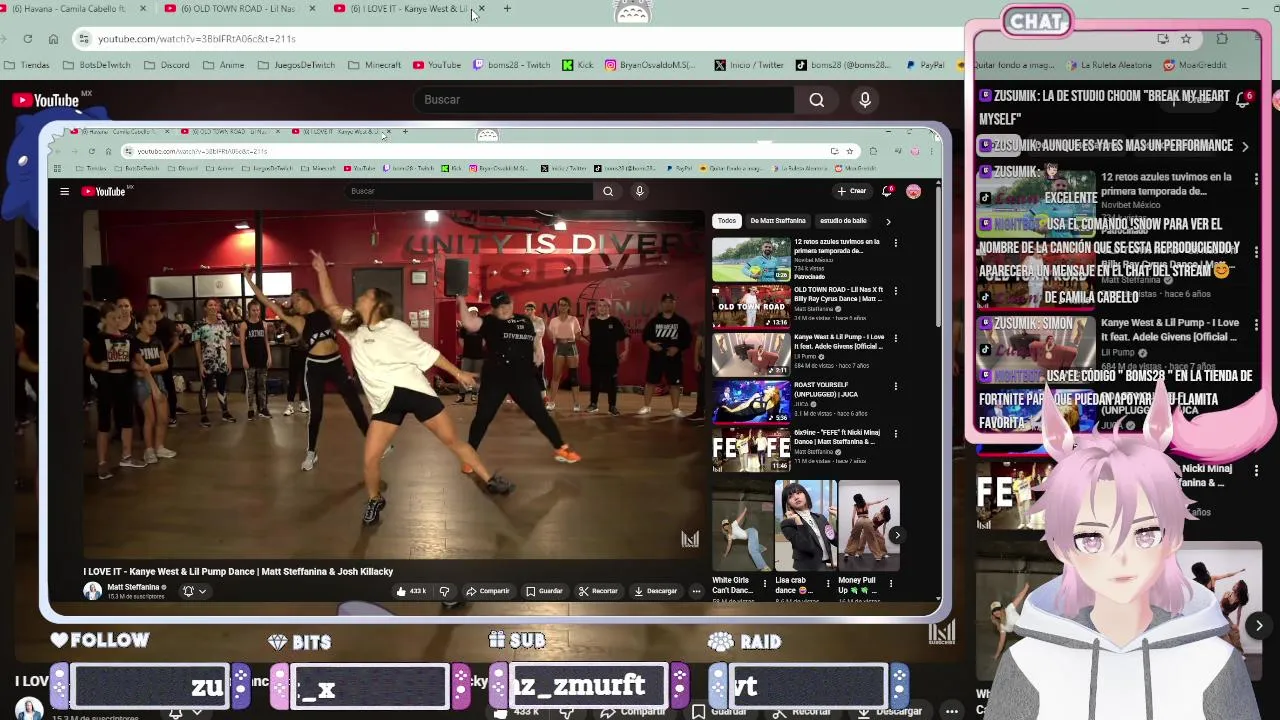
Task: Open OLD TOWN ROAD thumbnail in inner sidebar
Action: pos(751,306)
